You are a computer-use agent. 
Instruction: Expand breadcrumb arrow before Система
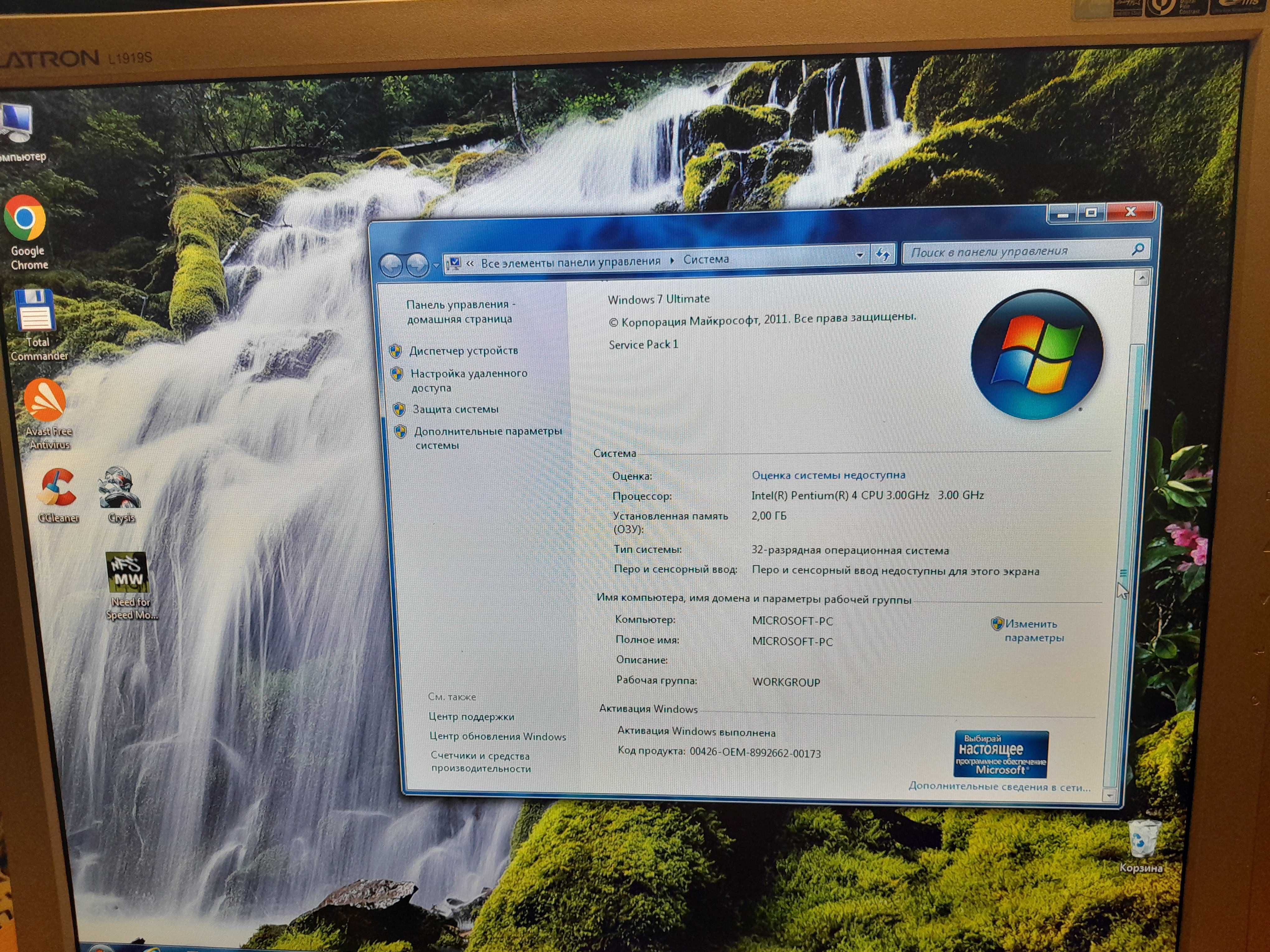click(672, 260)
